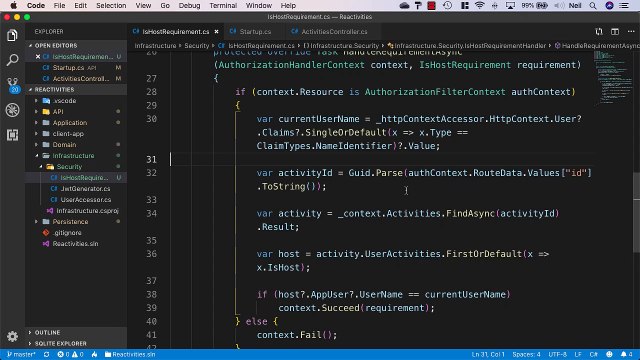Open the Manage gear icon
This screenshot has width=640, height=360.
pos(12,336)
